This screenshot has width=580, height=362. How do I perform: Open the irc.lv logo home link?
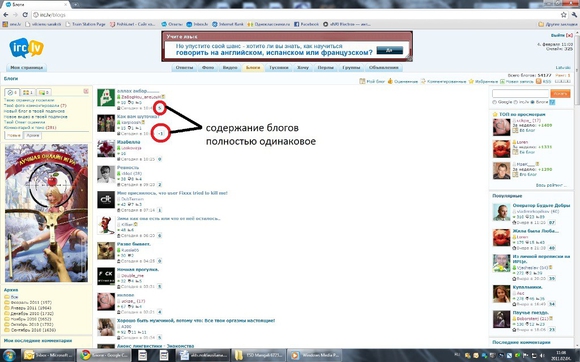[26, 48]
